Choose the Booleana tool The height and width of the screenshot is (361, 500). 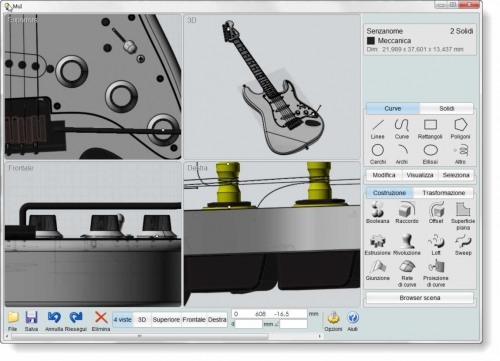click(377, 212)
